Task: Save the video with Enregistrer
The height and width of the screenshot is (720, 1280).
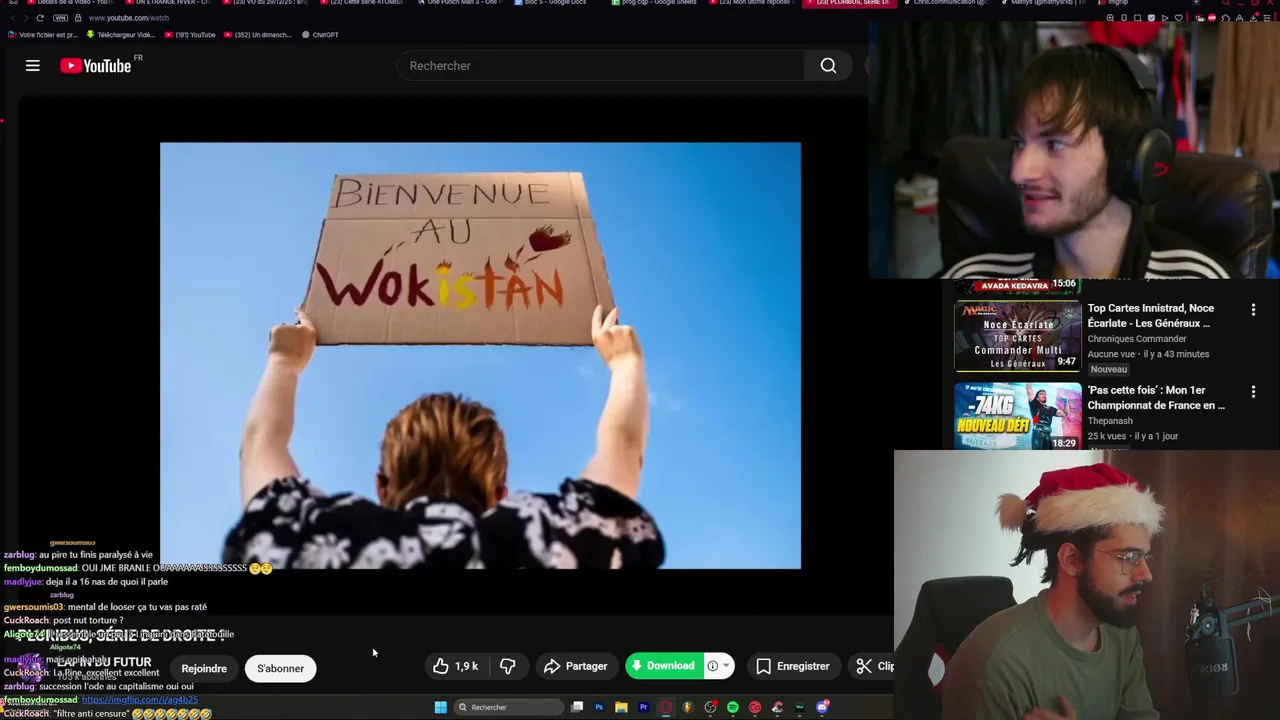Action: click(793, 666)
